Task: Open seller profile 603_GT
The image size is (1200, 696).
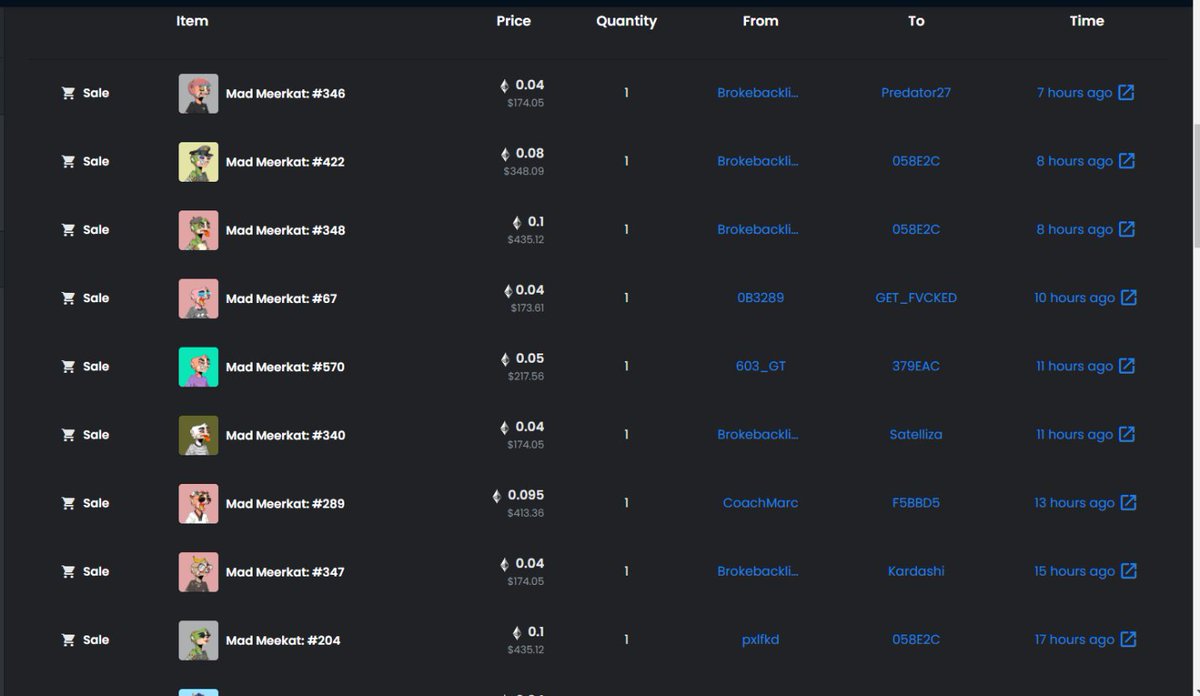Action: point(761,366)
